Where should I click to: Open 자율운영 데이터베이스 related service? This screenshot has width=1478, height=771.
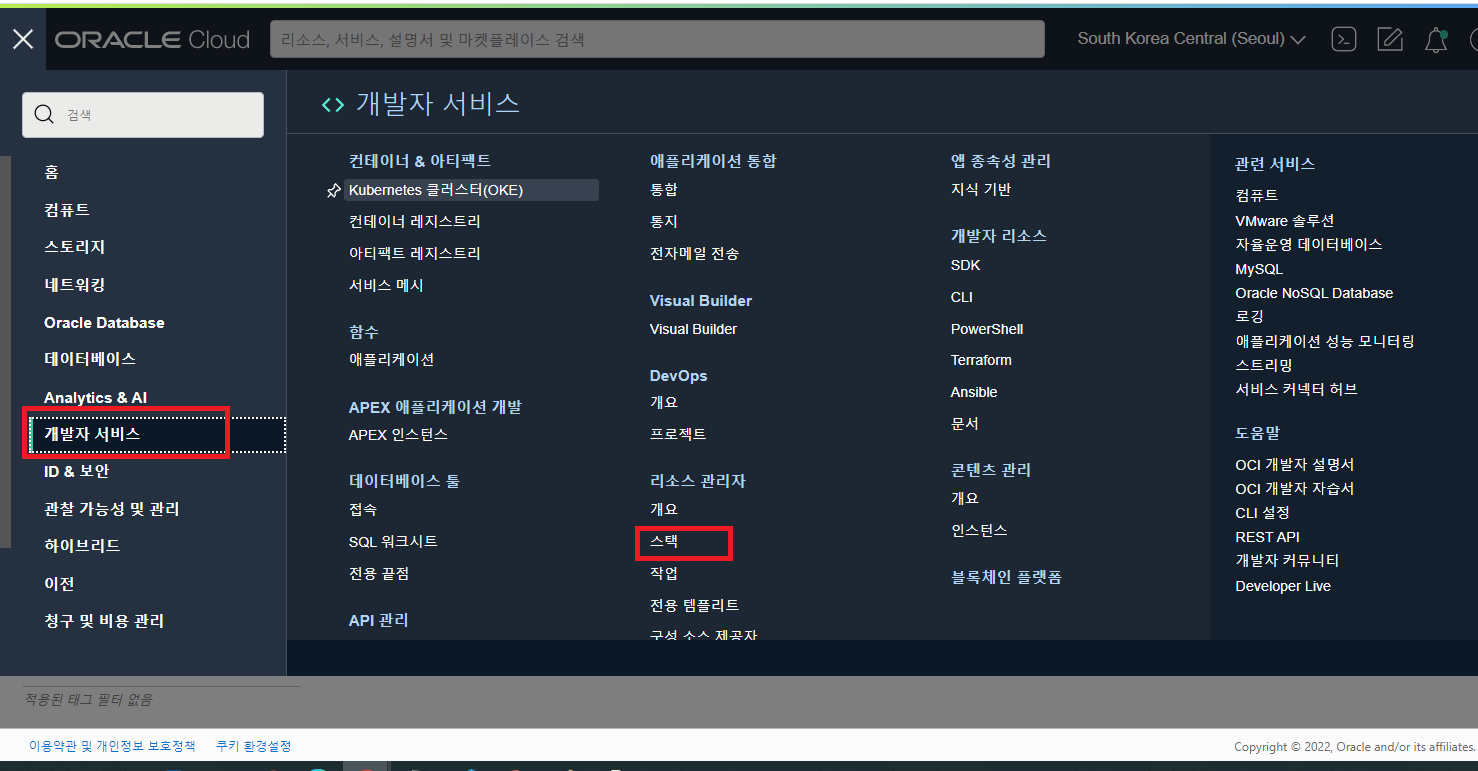1308,244
